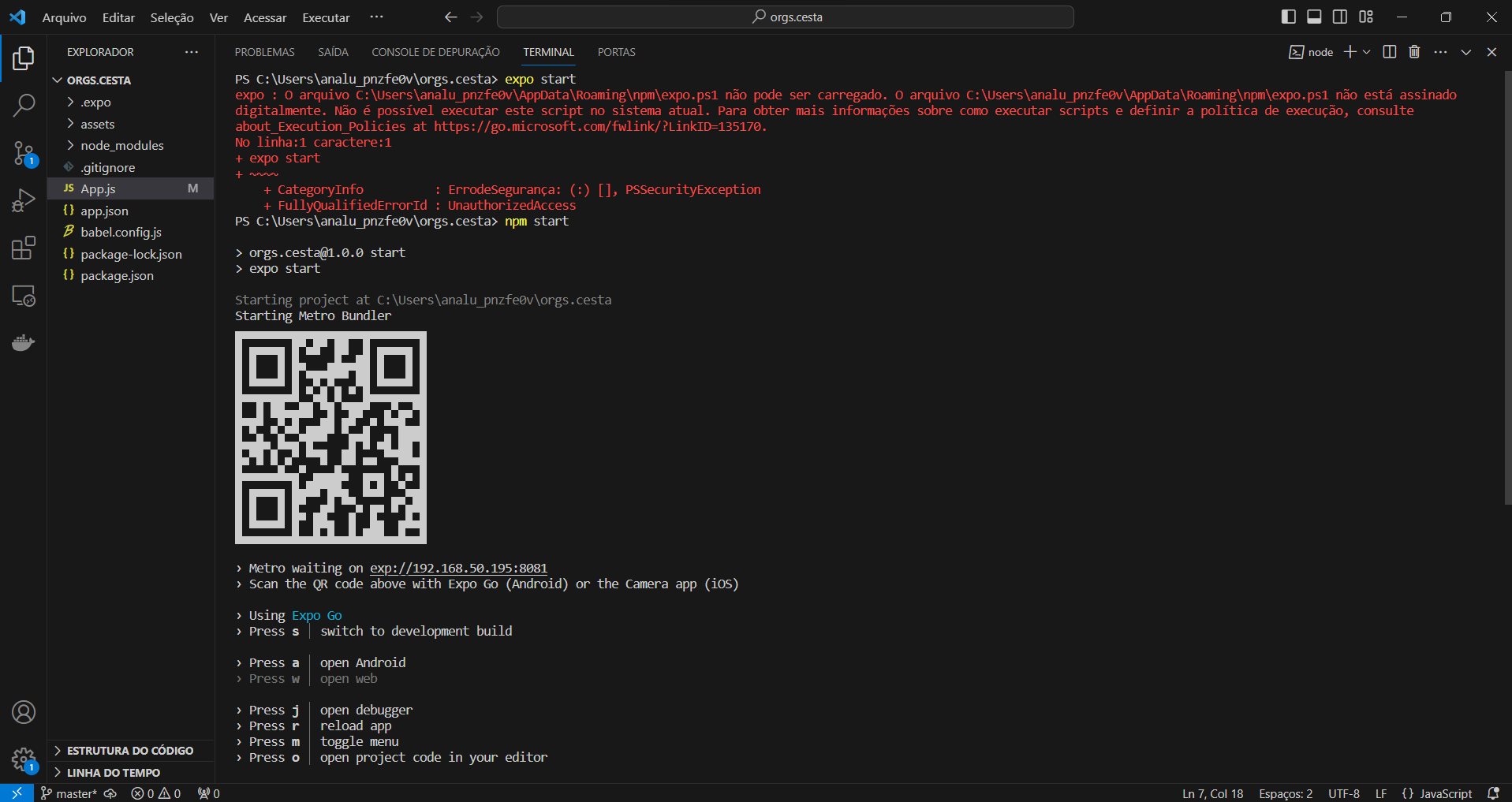Show more menu bar items ellipsis
Screen dimensions: 1512x802
[x=376, y=17]
